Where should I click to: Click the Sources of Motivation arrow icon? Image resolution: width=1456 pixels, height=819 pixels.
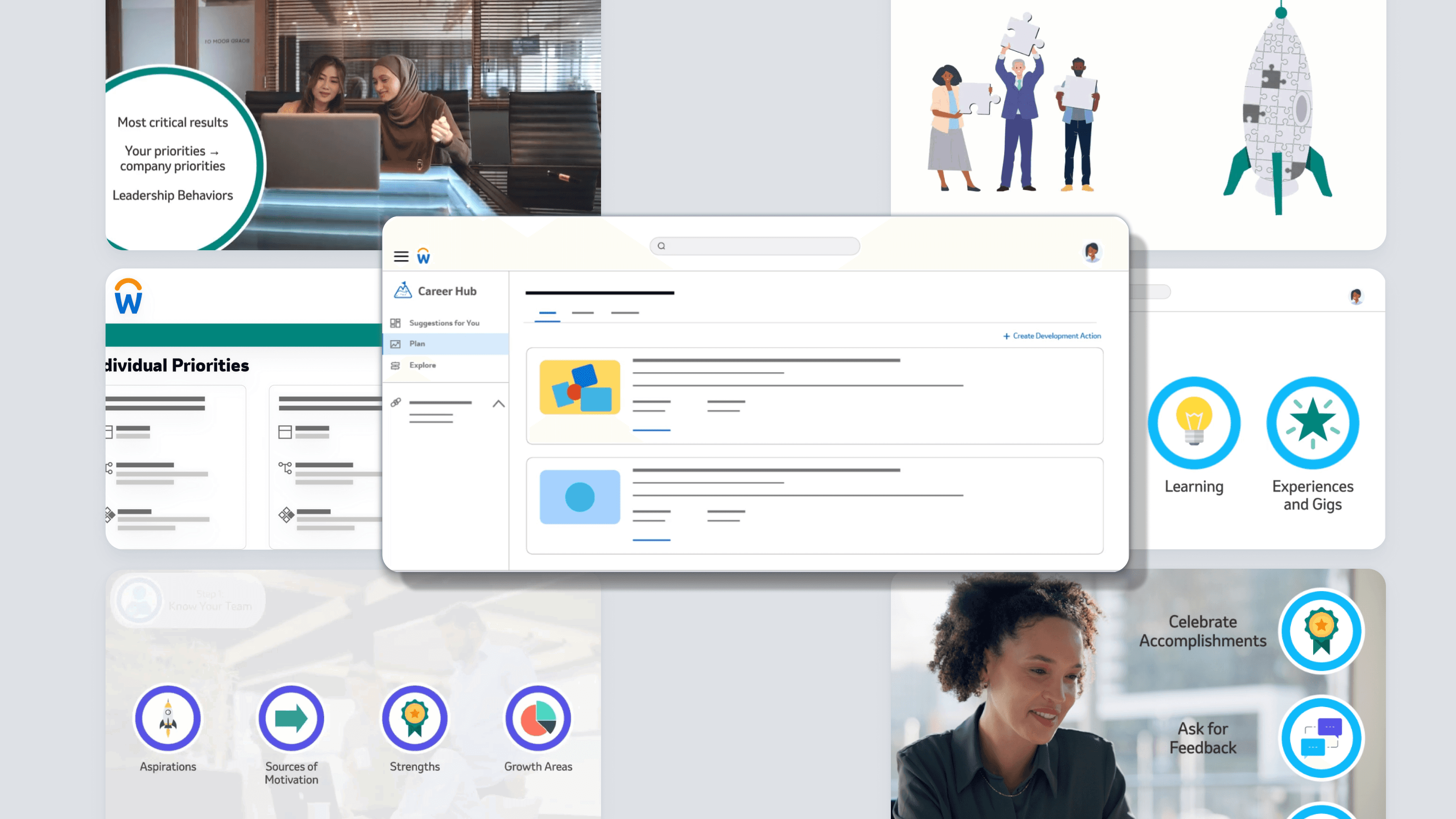(x=291, y=718)
